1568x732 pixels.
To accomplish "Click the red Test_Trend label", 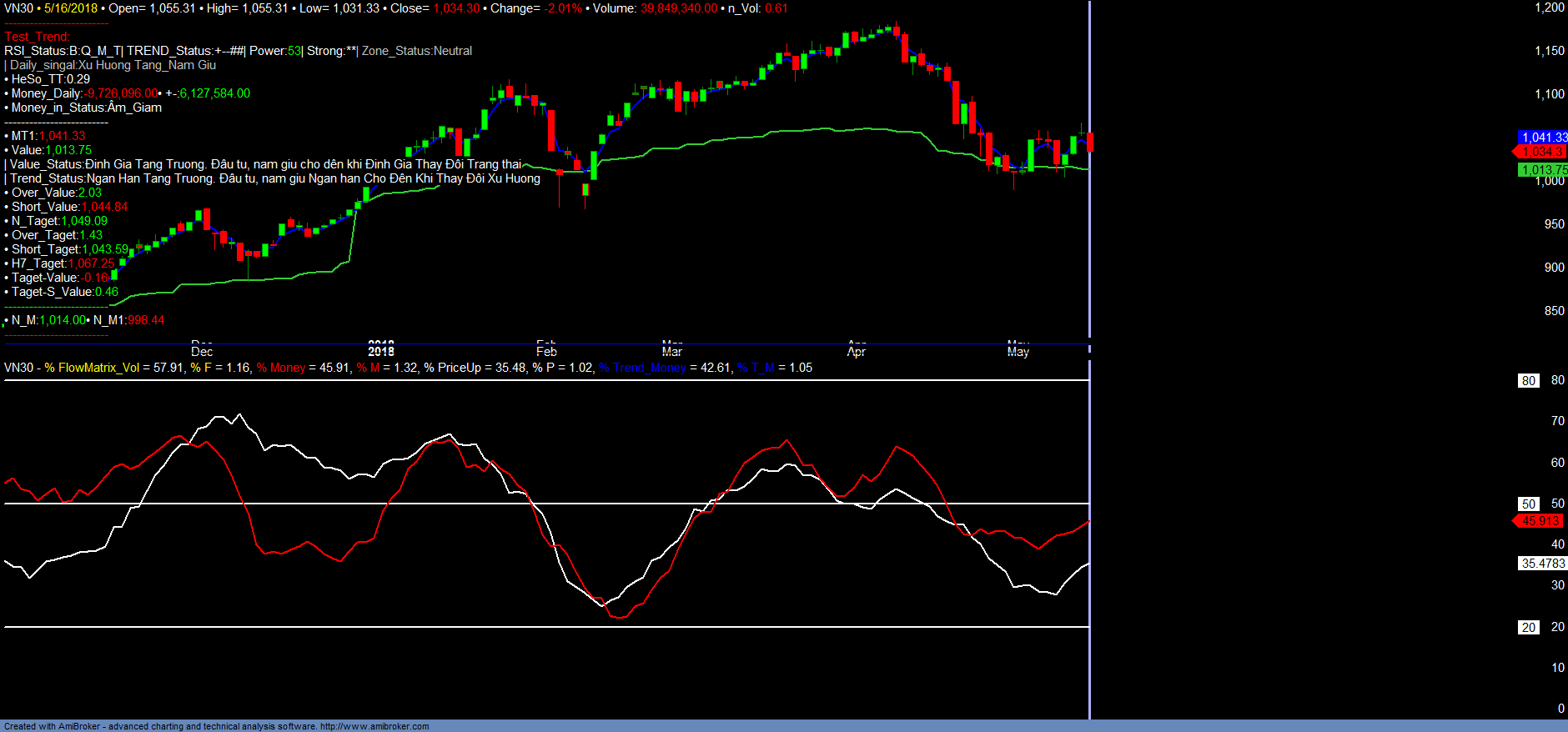I will point(37,37).
